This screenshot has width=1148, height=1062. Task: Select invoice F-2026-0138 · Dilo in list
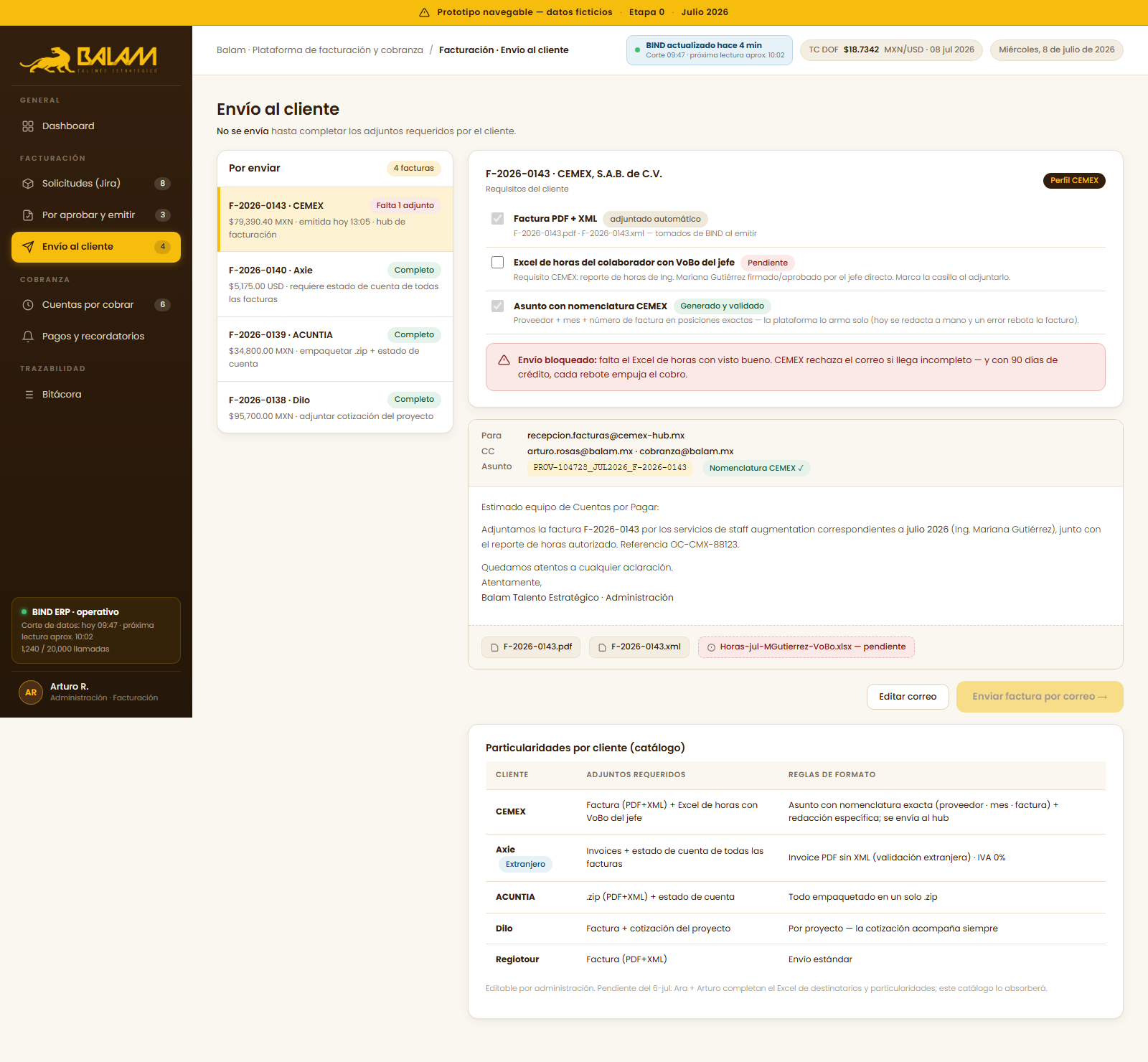tap(335, 408)
